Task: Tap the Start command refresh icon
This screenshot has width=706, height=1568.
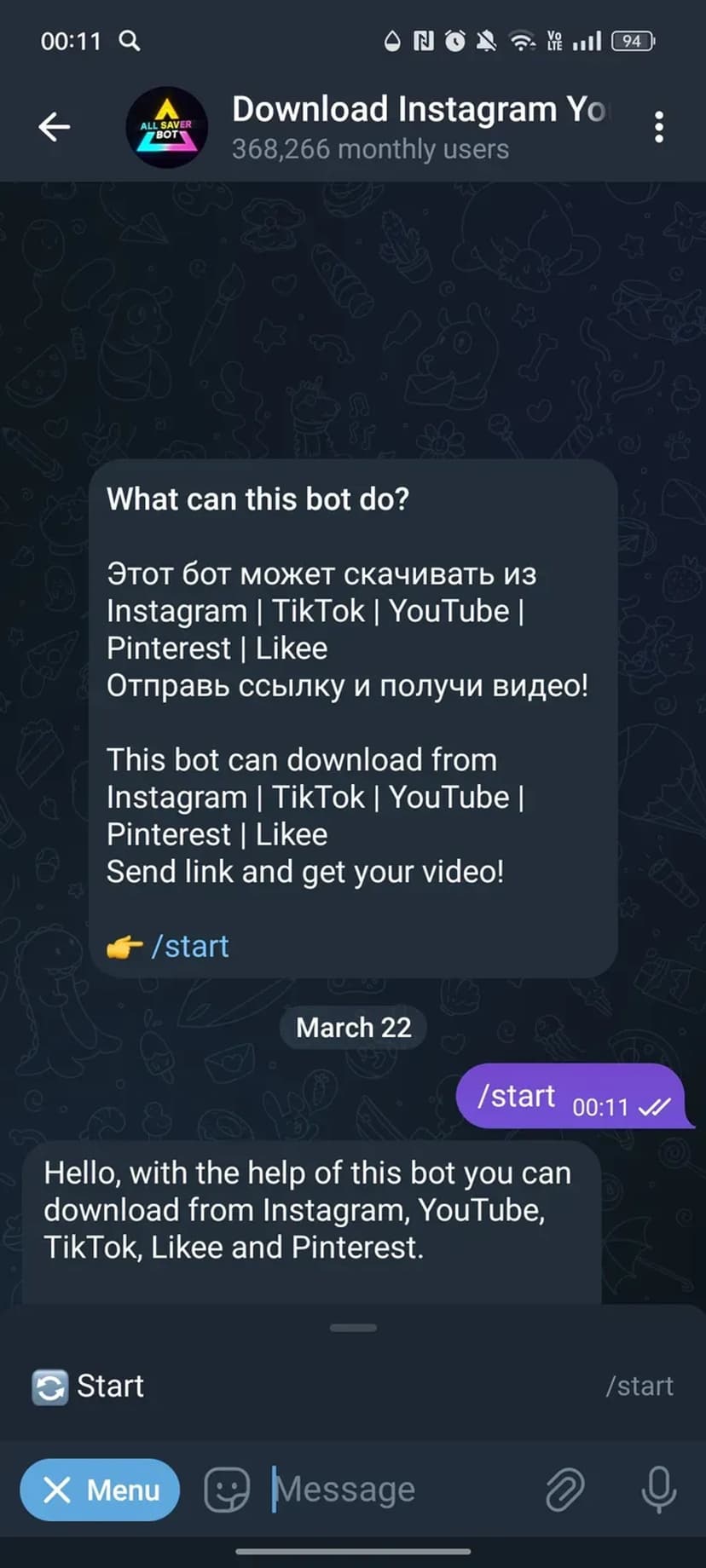Action: point(49,1386)
